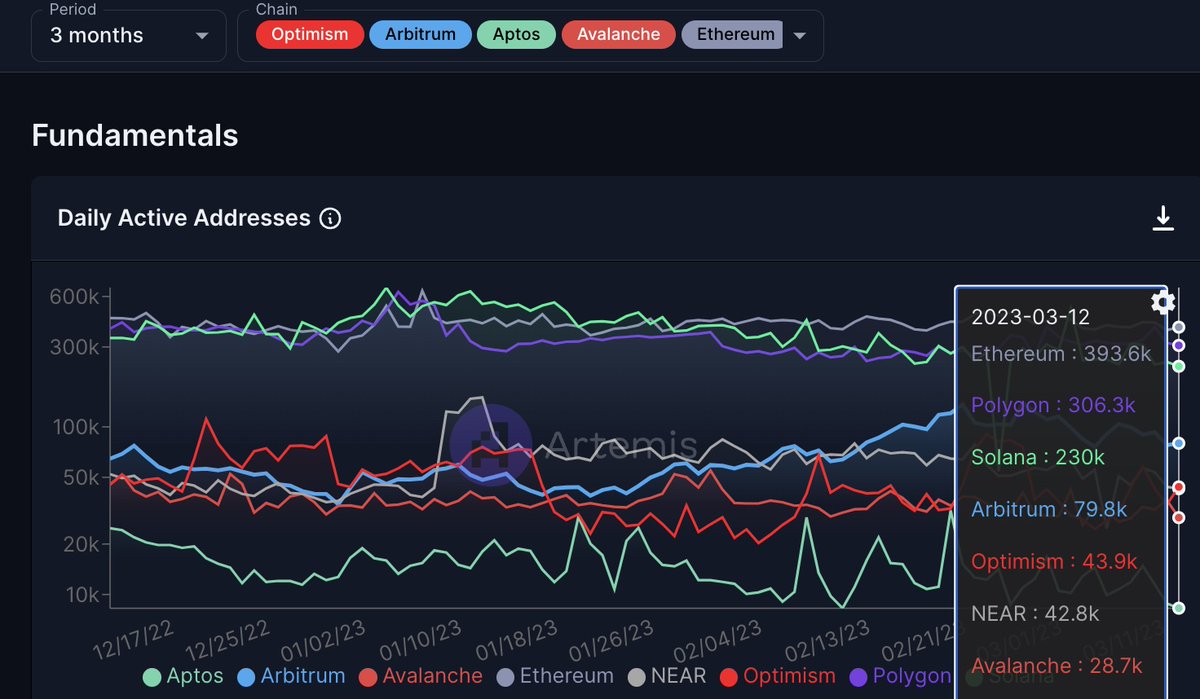This screenshot has width=1200, height=699.
Task: Toggle NEAR series in chart legend
Action: pyautogui.click(x=666, y=676)
